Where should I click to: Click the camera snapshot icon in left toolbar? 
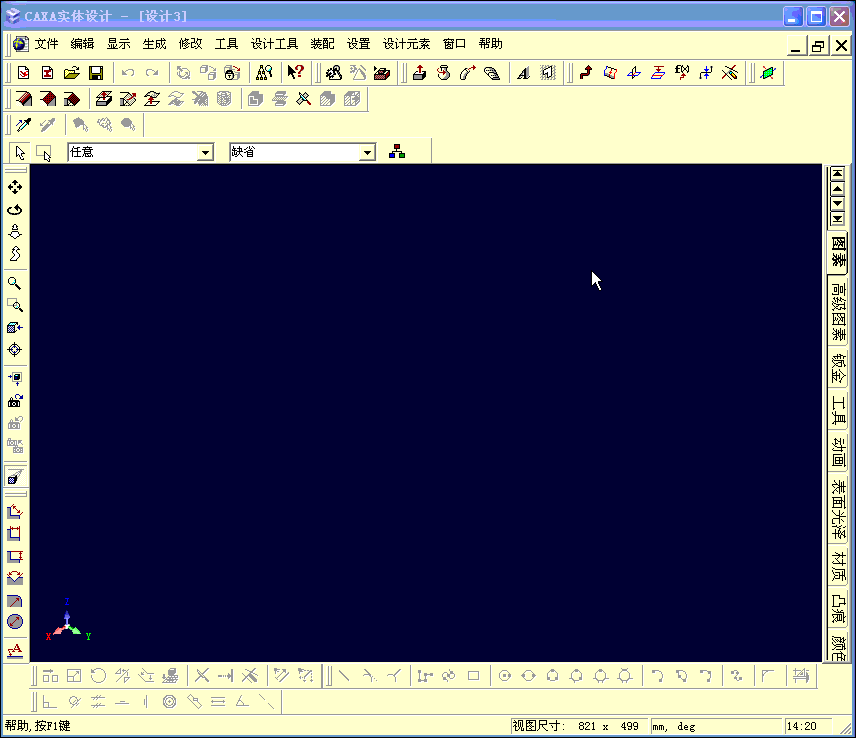pyautogui.click(x=15, y=401)
